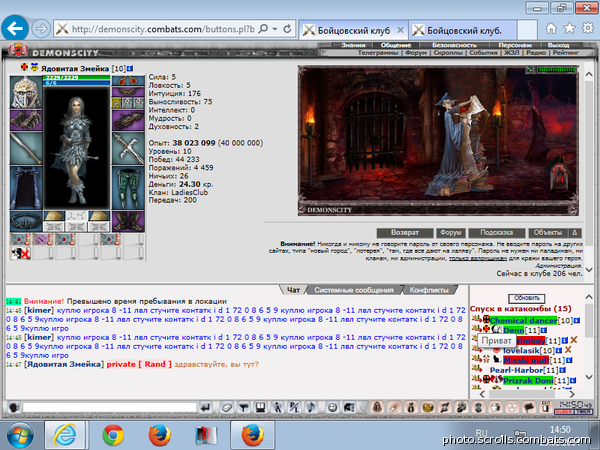Open the Рейтинг link
The height and width of the screenshot is (450, 600).
[x=566, y=52]
